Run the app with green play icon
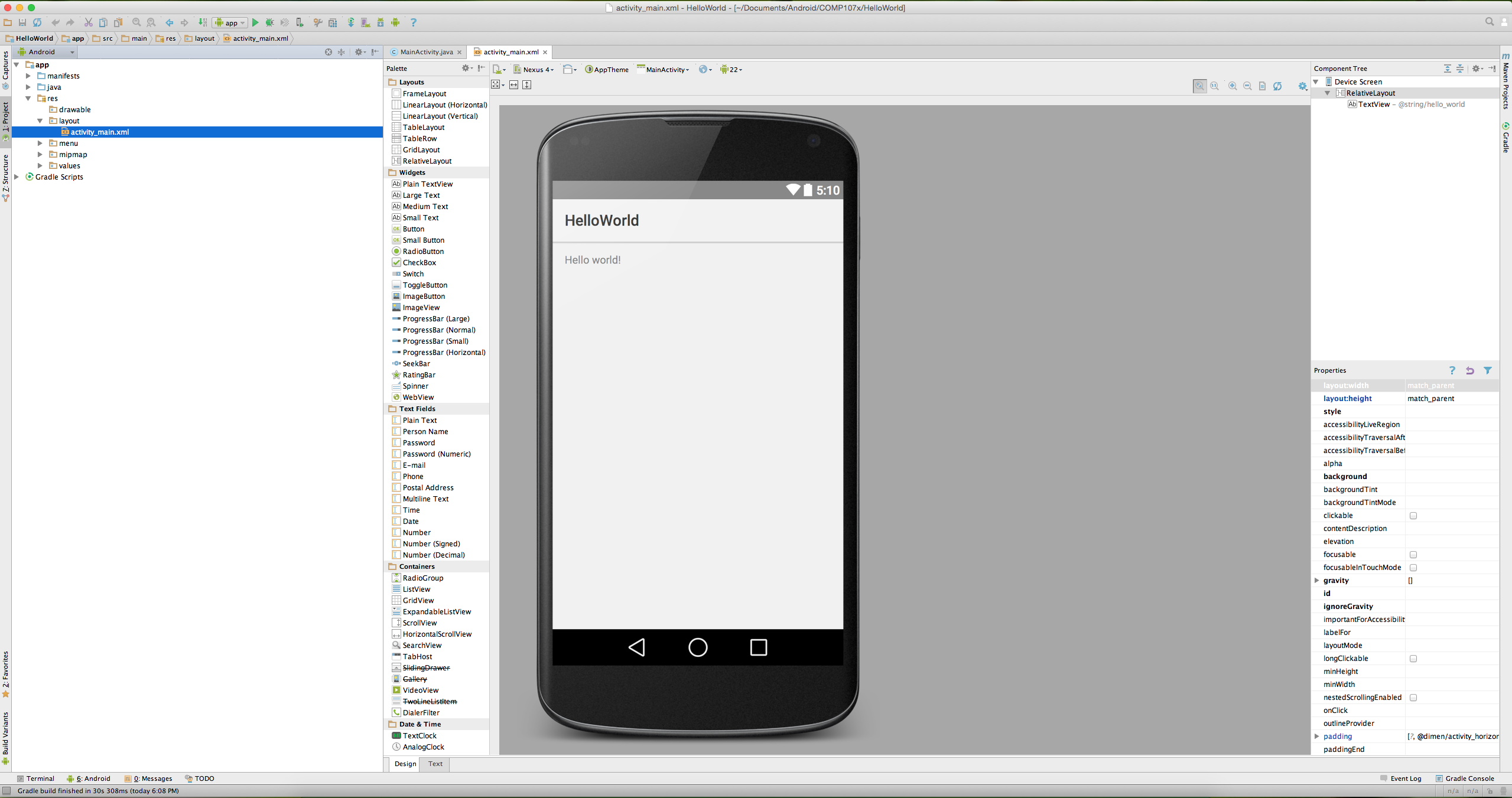The width and height of the screenshot is (1512, 798). coord(255,22)
